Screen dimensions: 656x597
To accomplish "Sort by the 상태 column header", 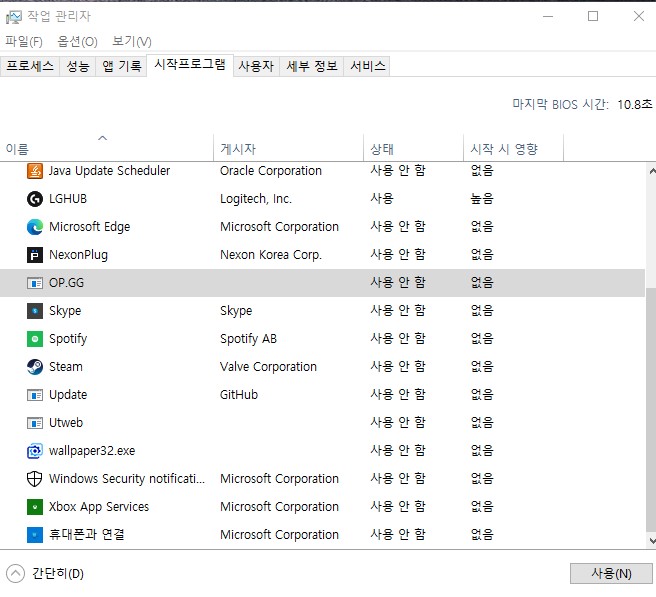I will 413,147.
